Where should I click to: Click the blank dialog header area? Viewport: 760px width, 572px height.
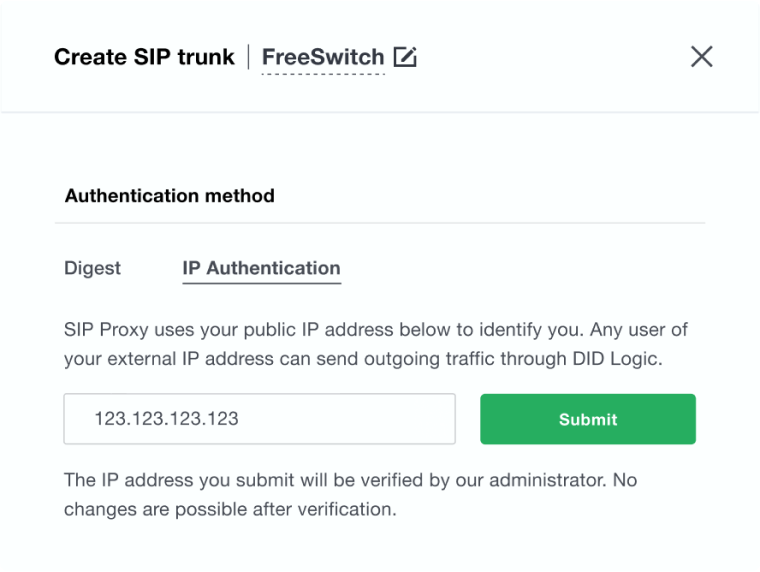550,57
